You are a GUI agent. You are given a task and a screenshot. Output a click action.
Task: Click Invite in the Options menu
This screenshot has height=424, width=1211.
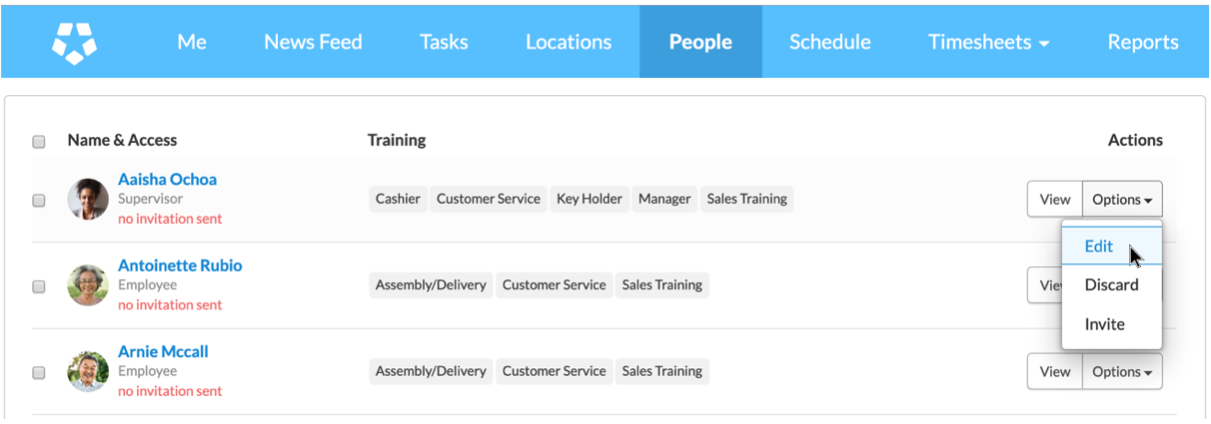click(1104, 324)
